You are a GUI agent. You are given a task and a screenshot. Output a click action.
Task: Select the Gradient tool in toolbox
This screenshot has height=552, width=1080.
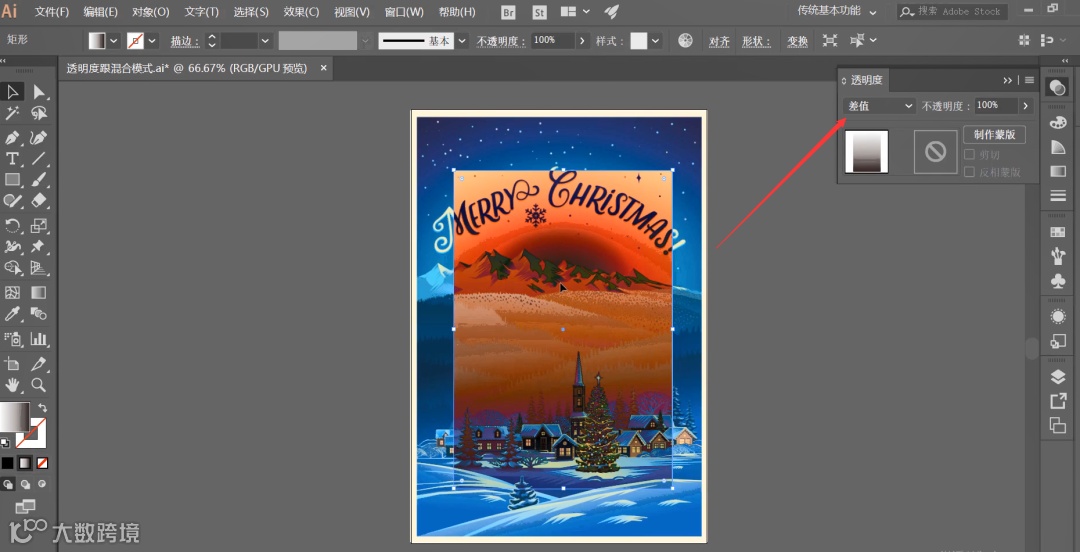pyautogui.click(x=39, y=292)
